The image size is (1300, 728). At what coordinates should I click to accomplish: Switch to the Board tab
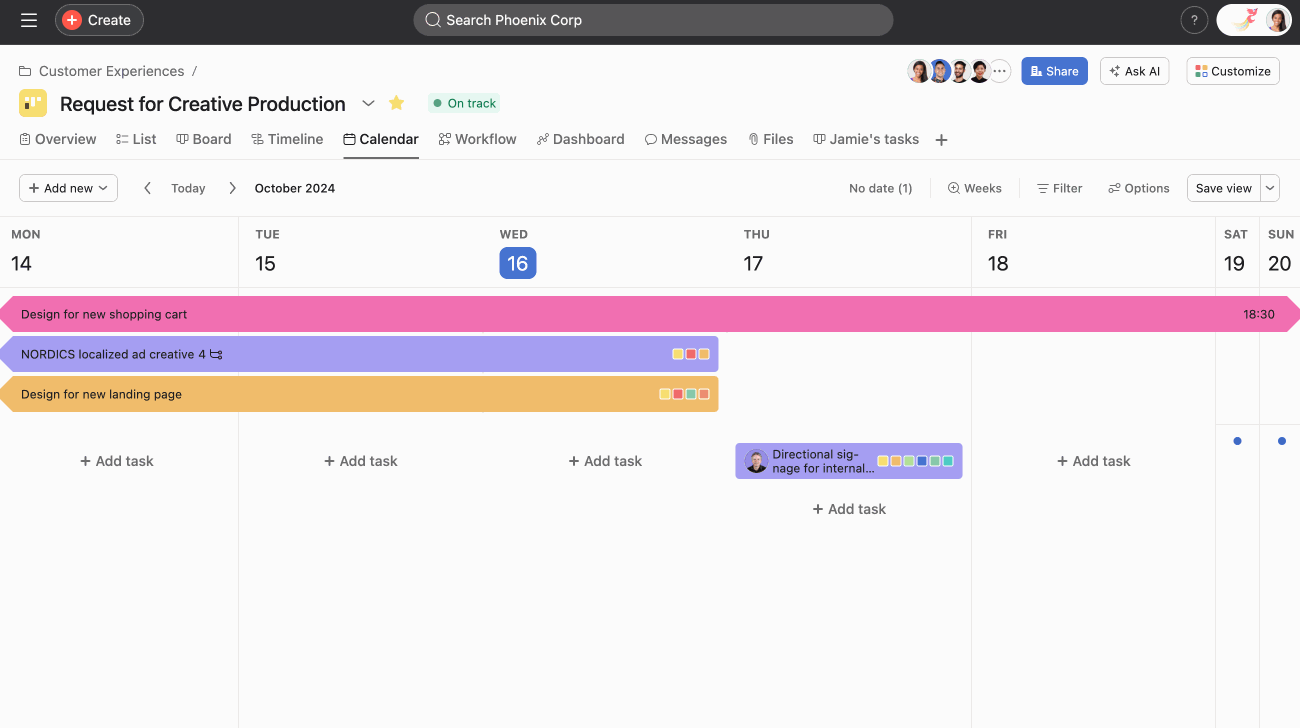[x=203, y=139]
